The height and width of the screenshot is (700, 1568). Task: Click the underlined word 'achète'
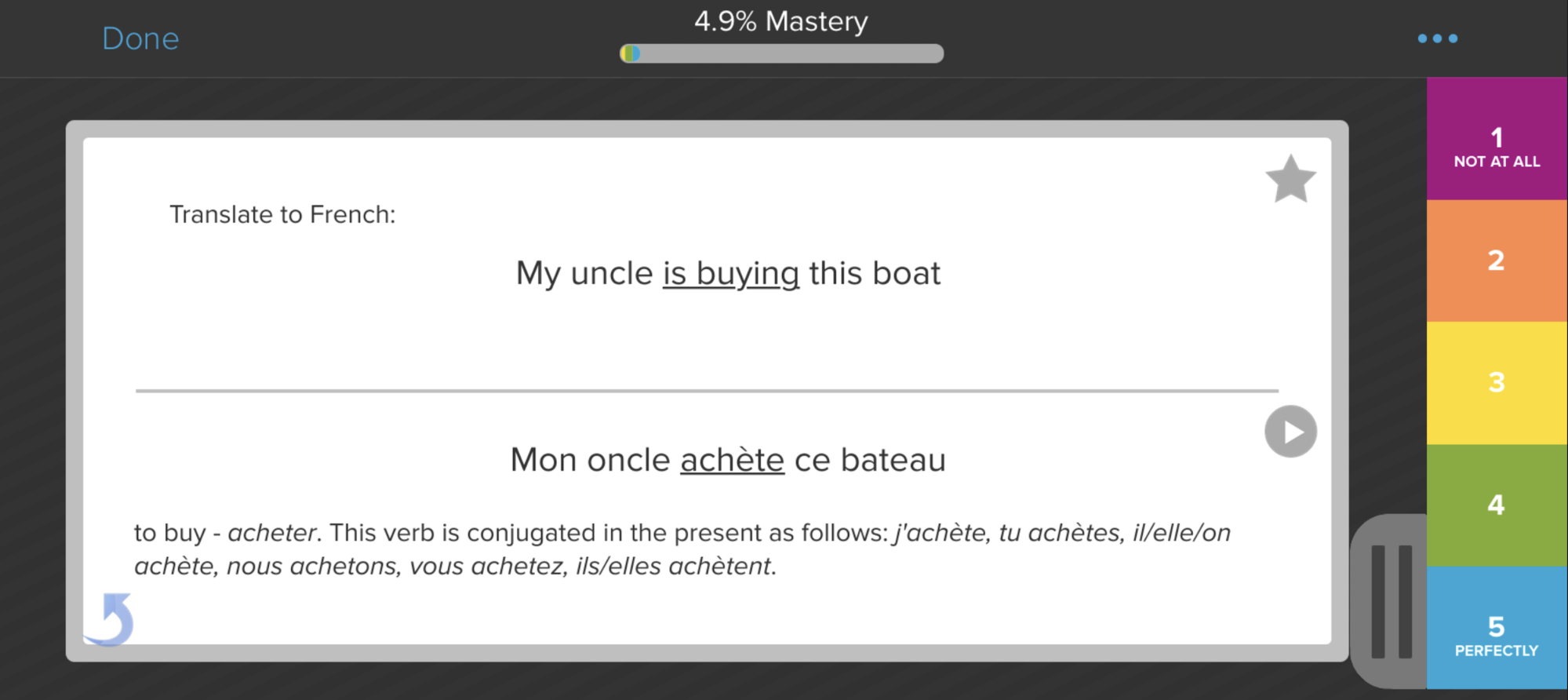coord(731,459)
